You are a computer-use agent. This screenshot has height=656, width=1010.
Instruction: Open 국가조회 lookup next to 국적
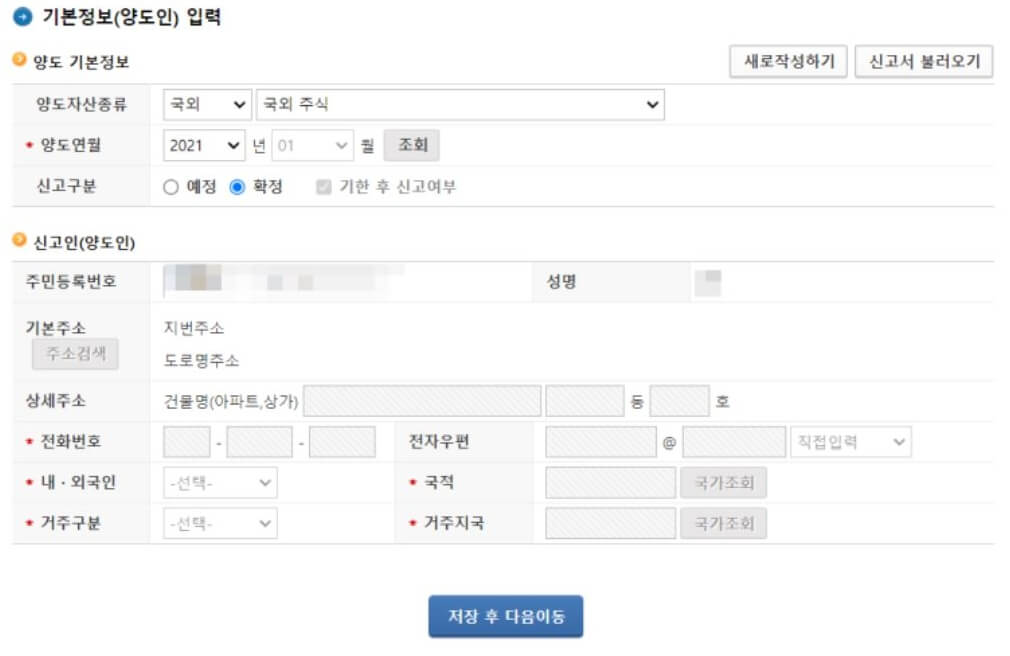tap(723, 481)
